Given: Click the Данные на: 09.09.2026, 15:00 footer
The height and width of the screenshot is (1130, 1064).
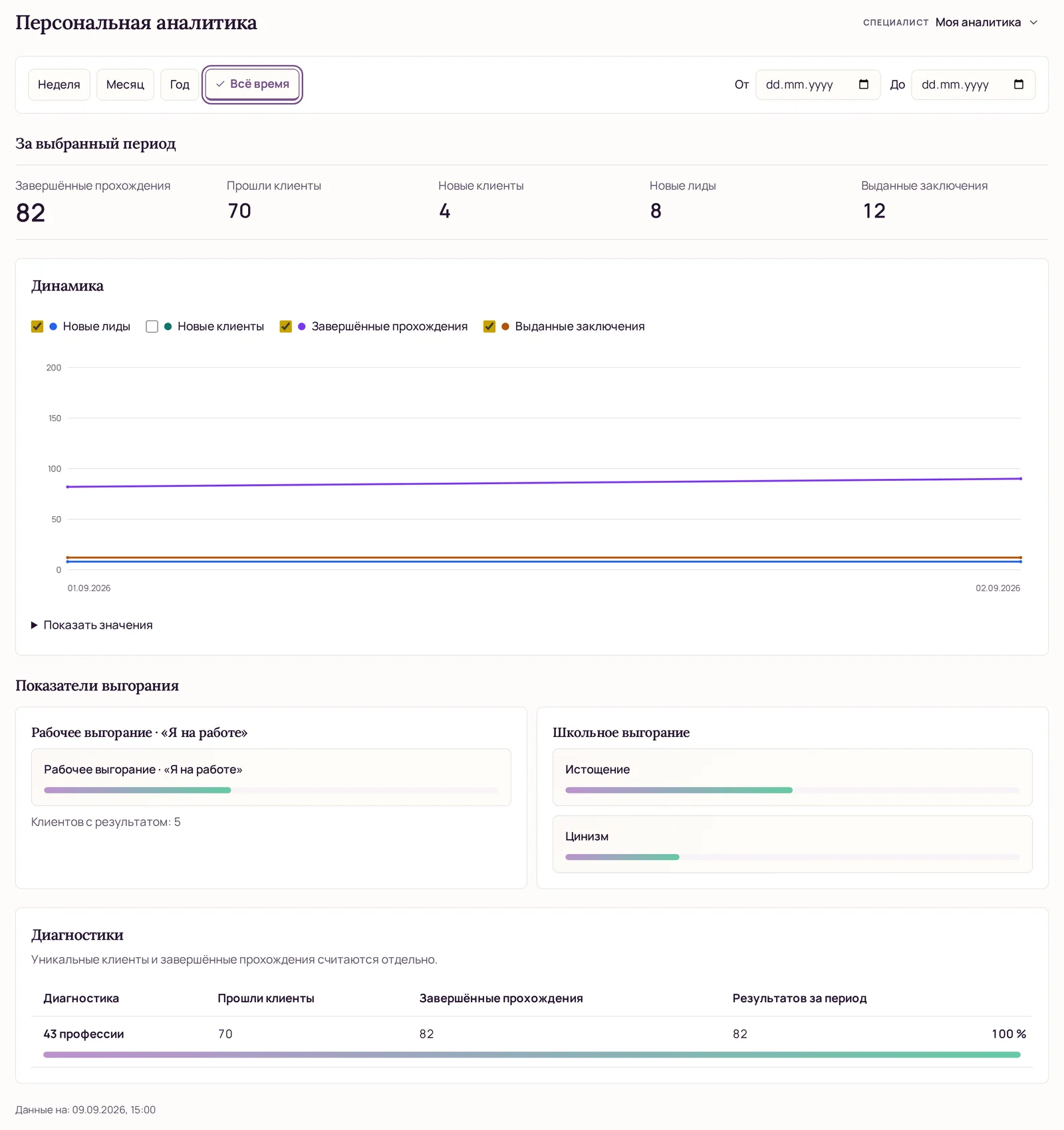Looking at the screenshot, I should 86,1110.
